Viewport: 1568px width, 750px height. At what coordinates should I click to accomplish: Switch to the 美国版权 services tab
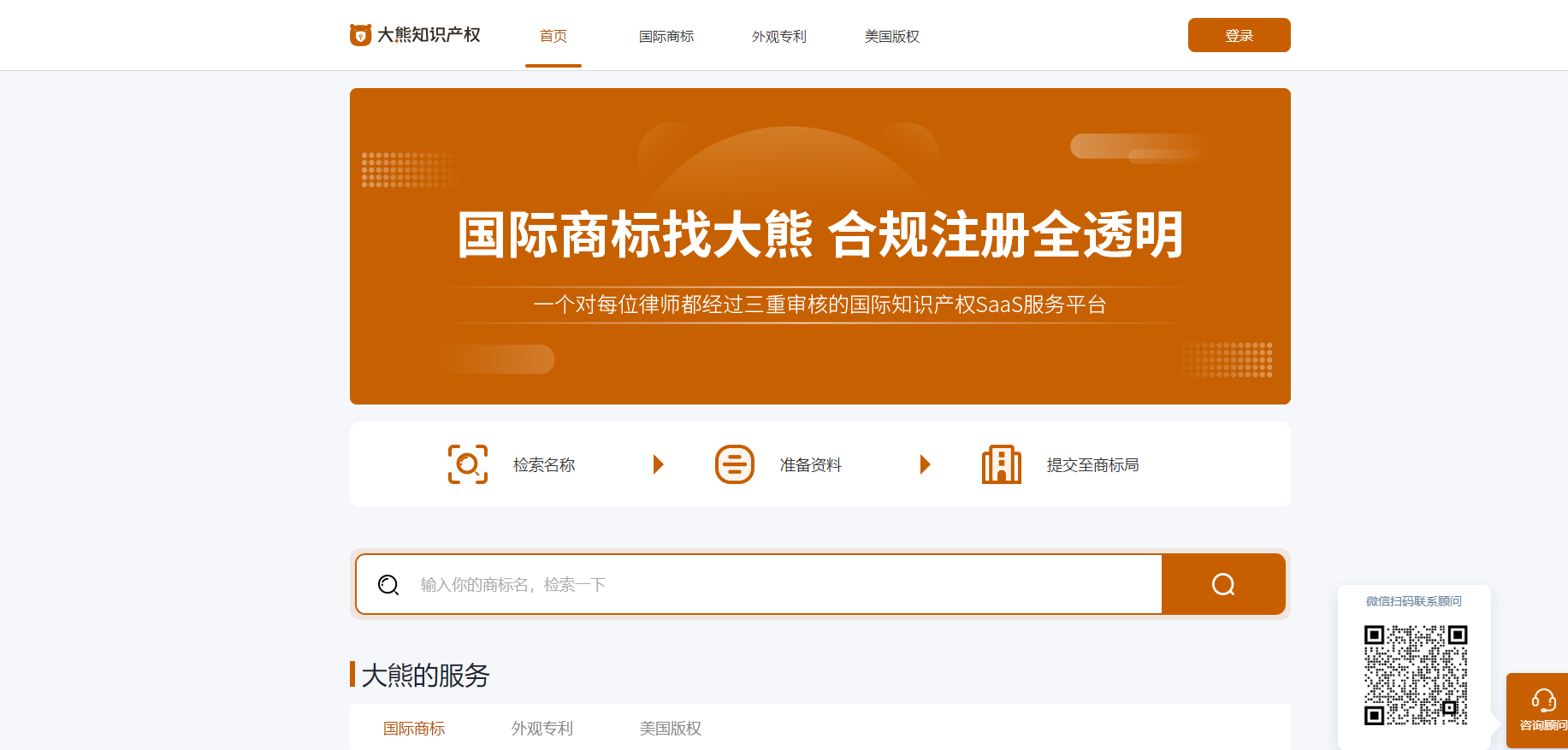tap(671, 729)
